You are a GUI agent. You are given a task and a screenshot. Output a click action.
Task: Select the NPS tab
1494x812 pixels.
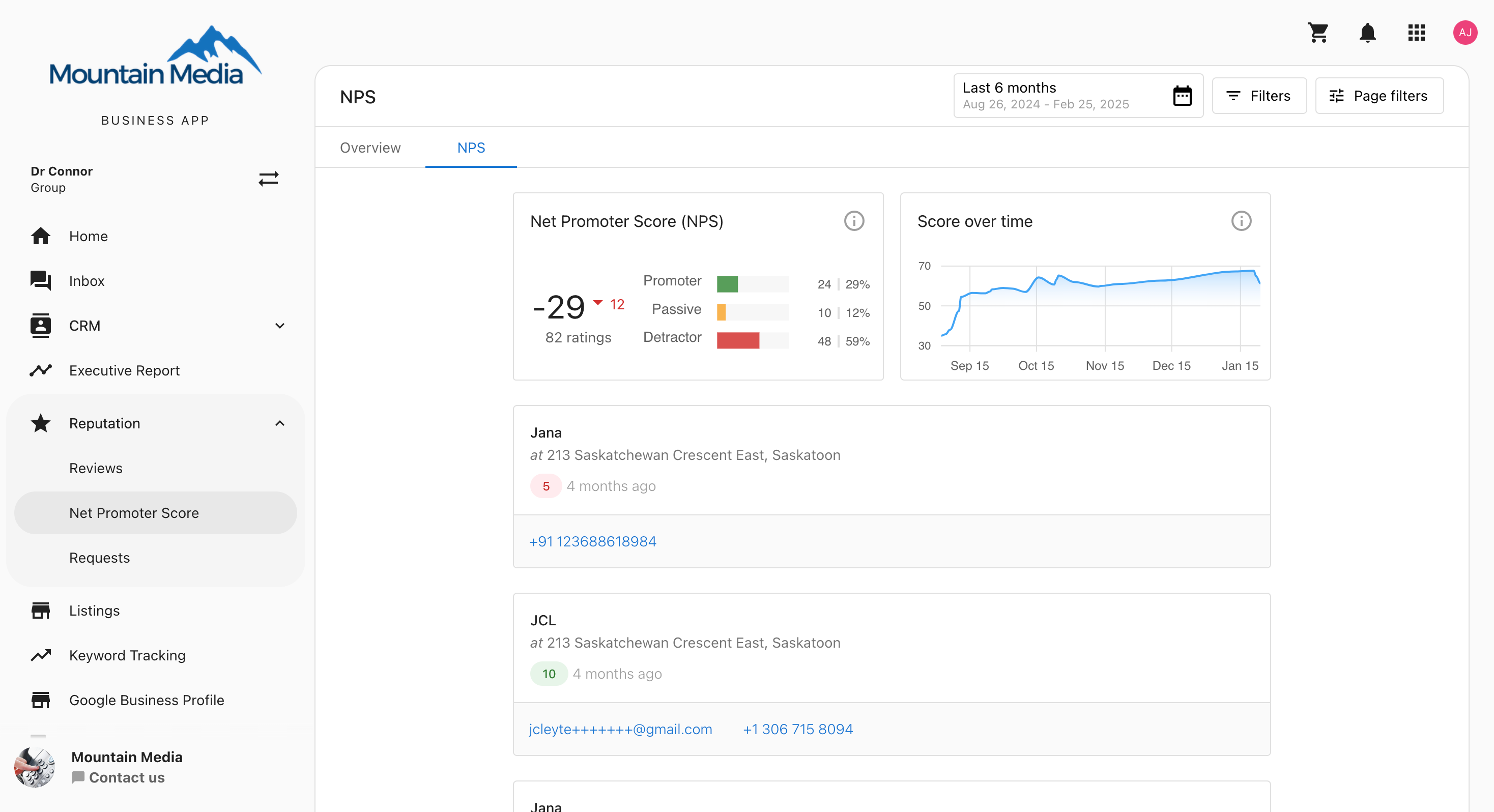471,148
